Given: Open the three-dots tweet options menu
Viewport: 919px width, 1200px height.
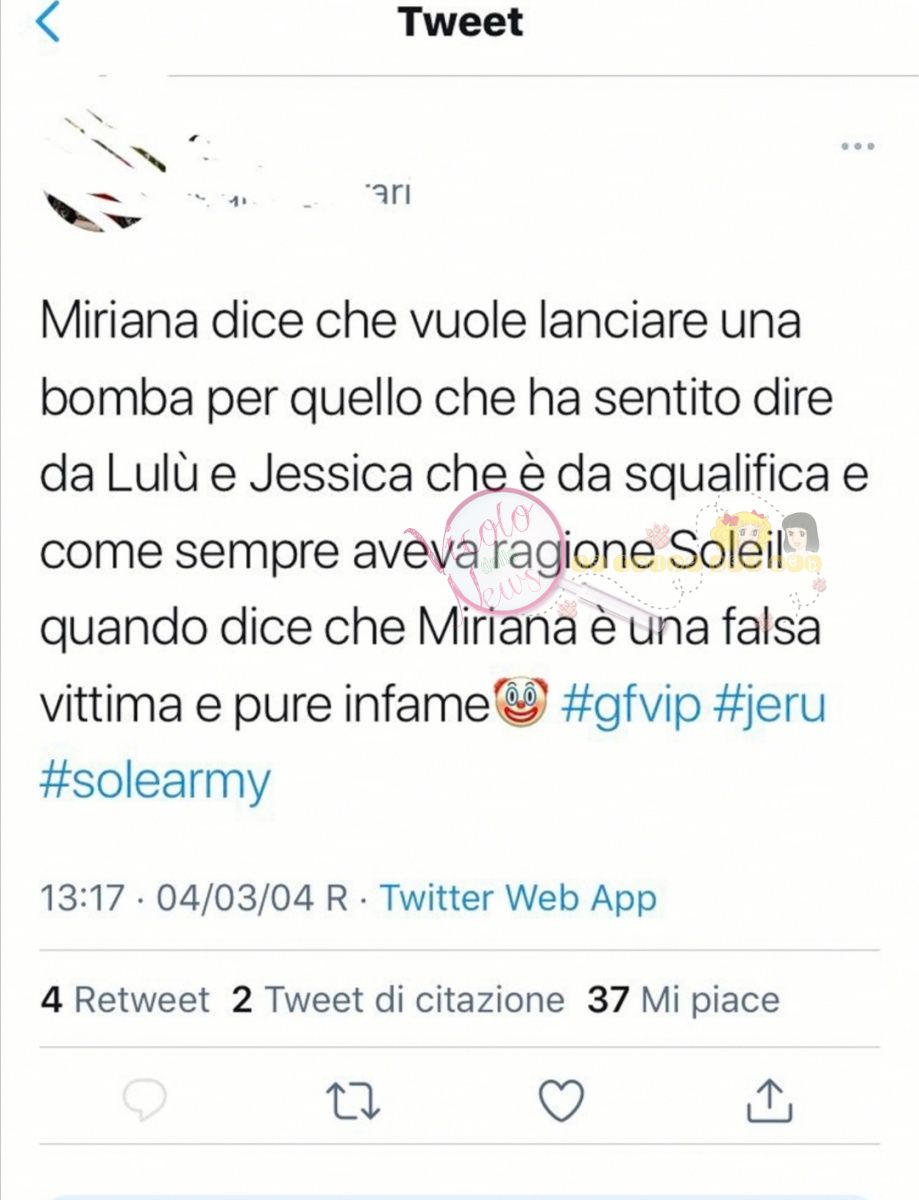Looking at the screenshot, I should point(857,147).
